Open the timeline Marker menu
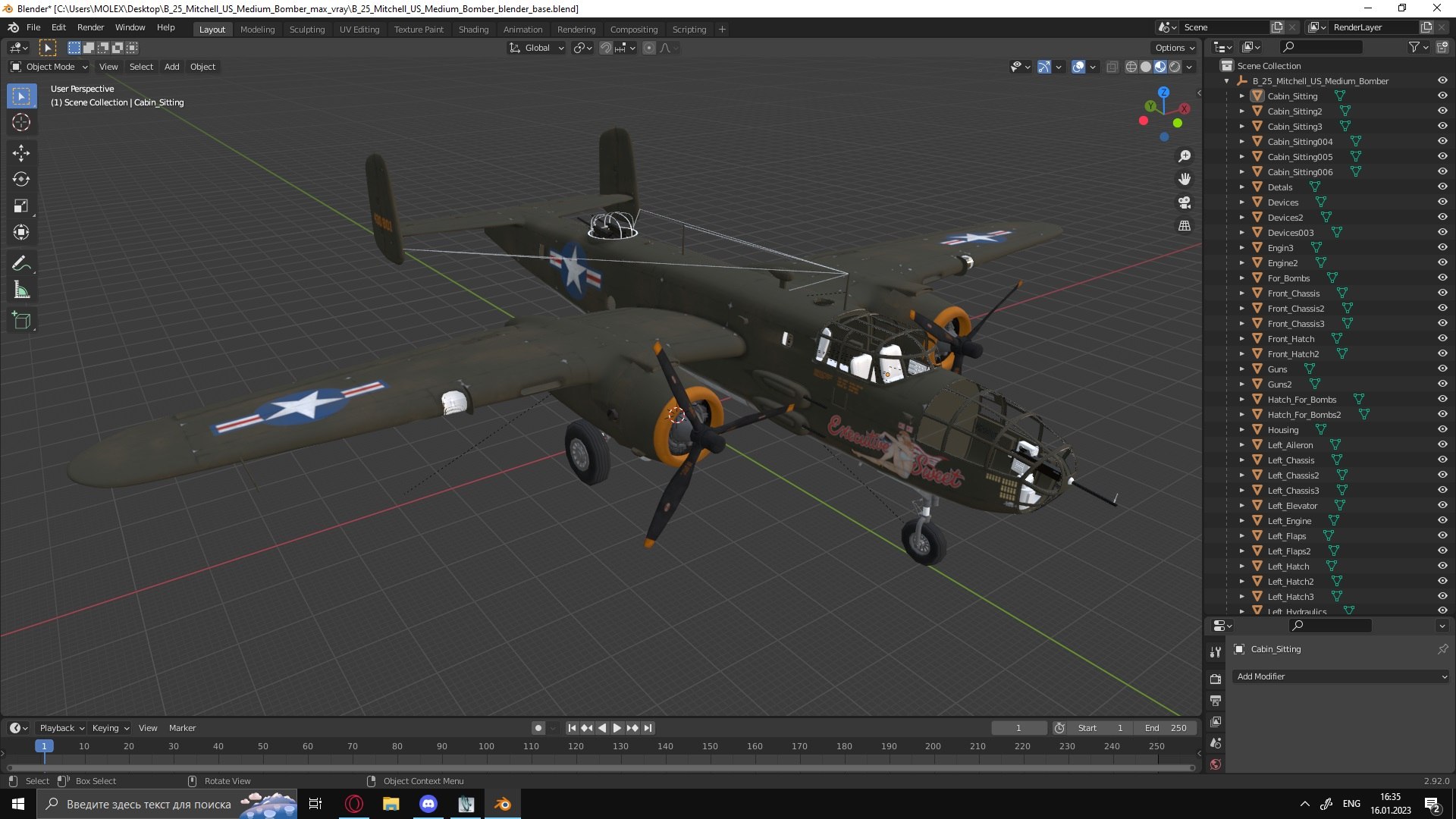The height and width of the screenshot is (819, 1456). point(182,728)
